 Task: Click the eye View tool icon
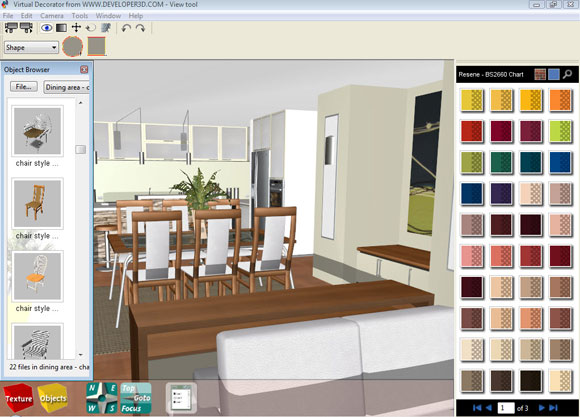coord(46,28)
